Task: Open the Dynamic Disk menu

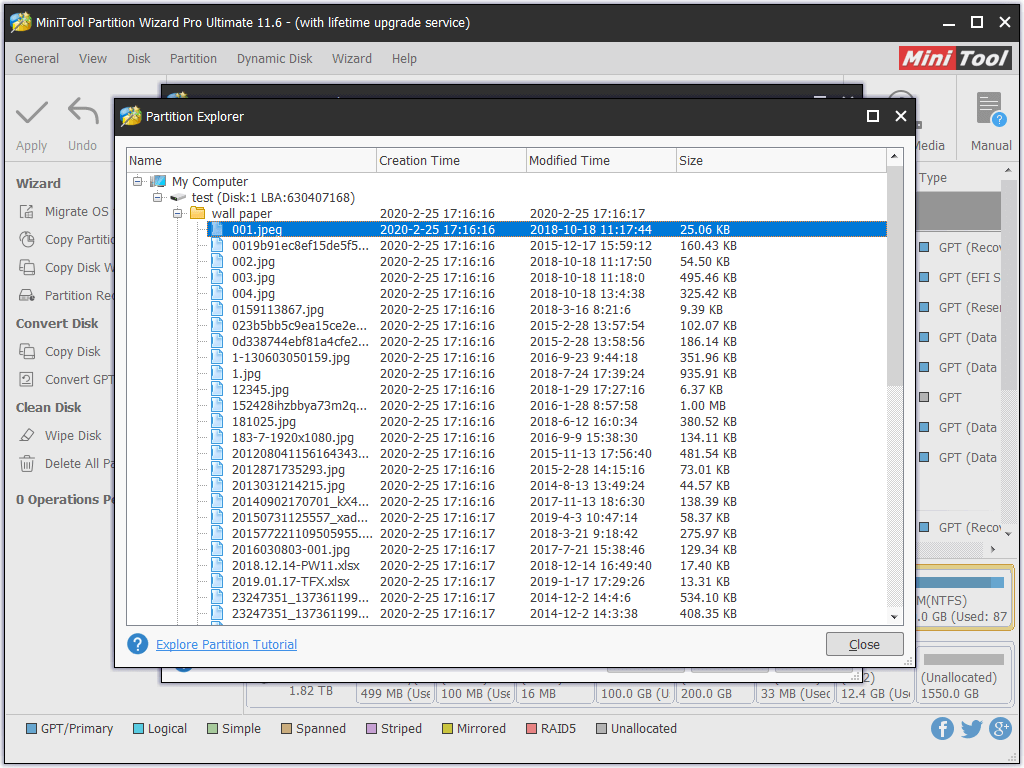Action: (274, 59)
